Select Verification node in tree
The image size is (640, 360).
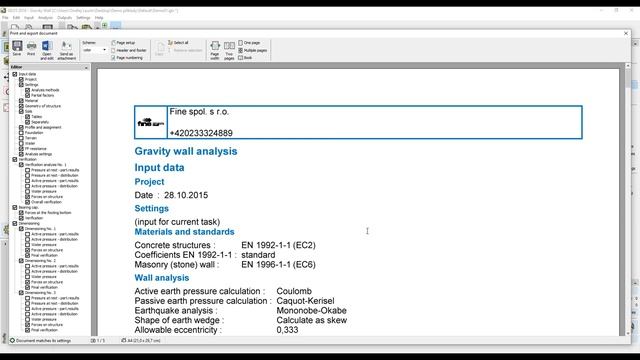coord(28,160)
